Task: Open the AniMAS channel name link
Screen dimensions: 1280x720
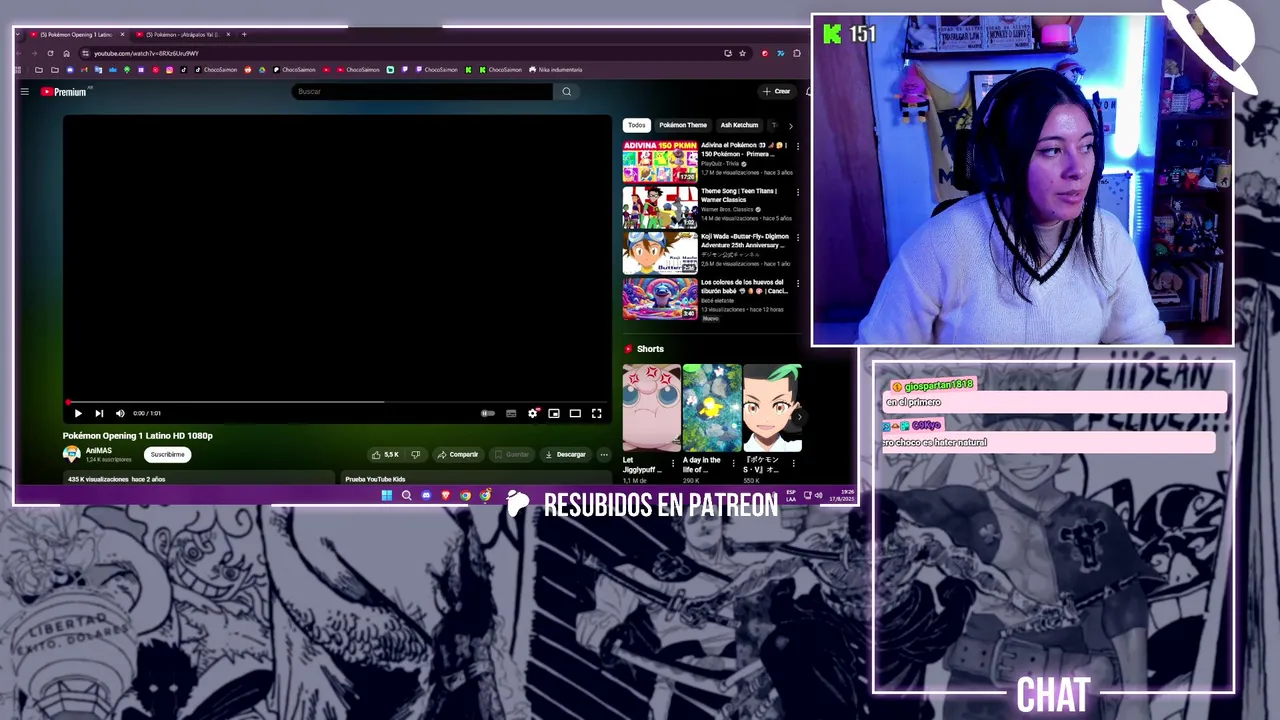Action: (x=99, y=450)
